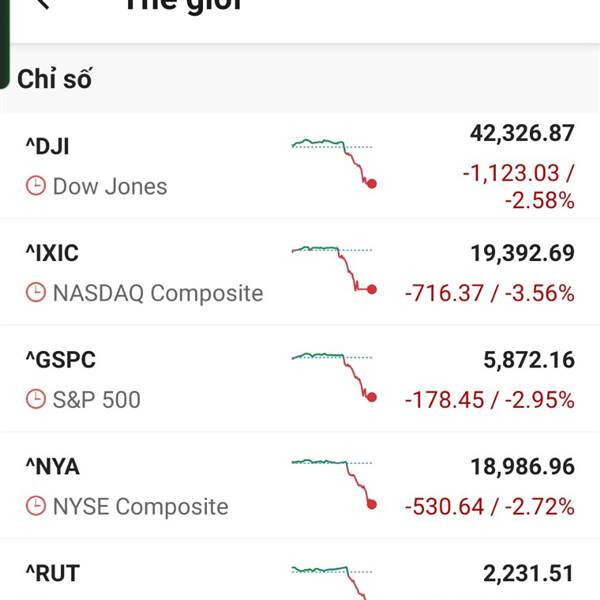
Task: Select the ^IXIC ticker symbol
Action: (x=51, y=254)
